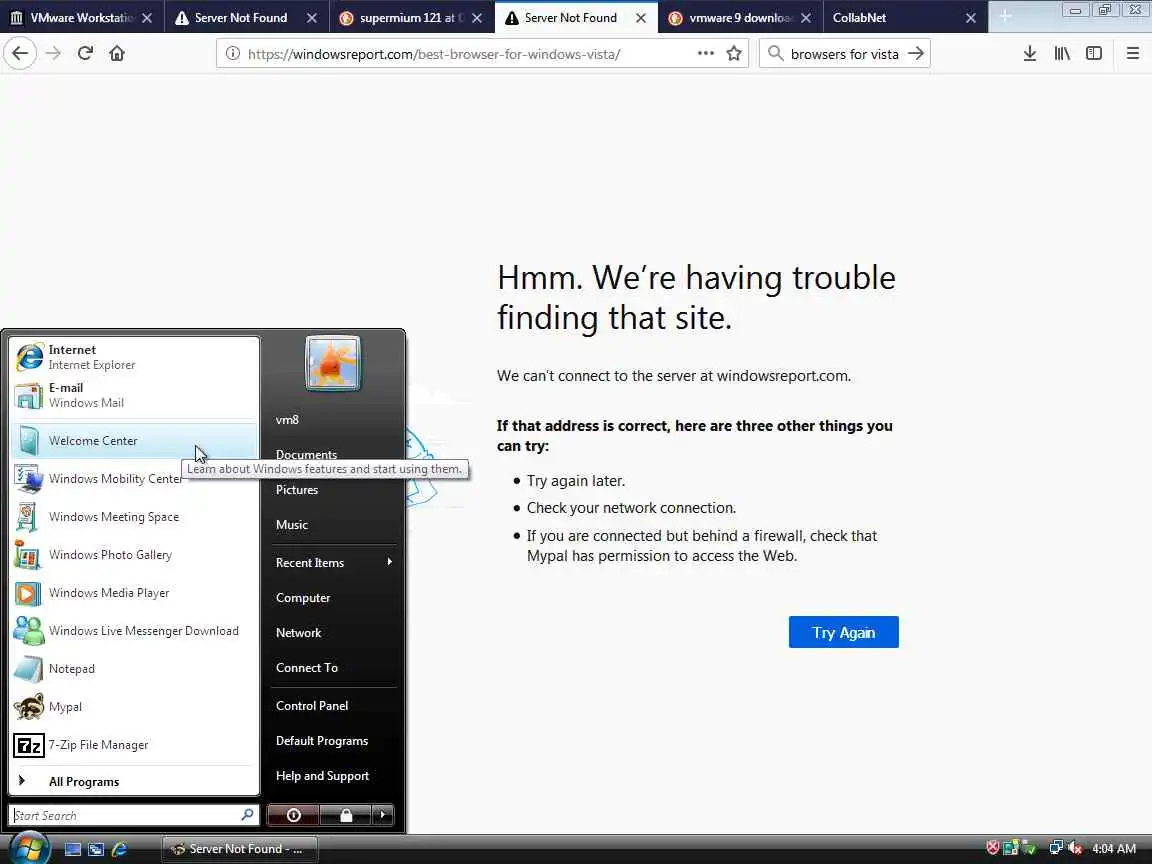
Task: Launch Mypal browser from Start menu
Action: (134, 707)
